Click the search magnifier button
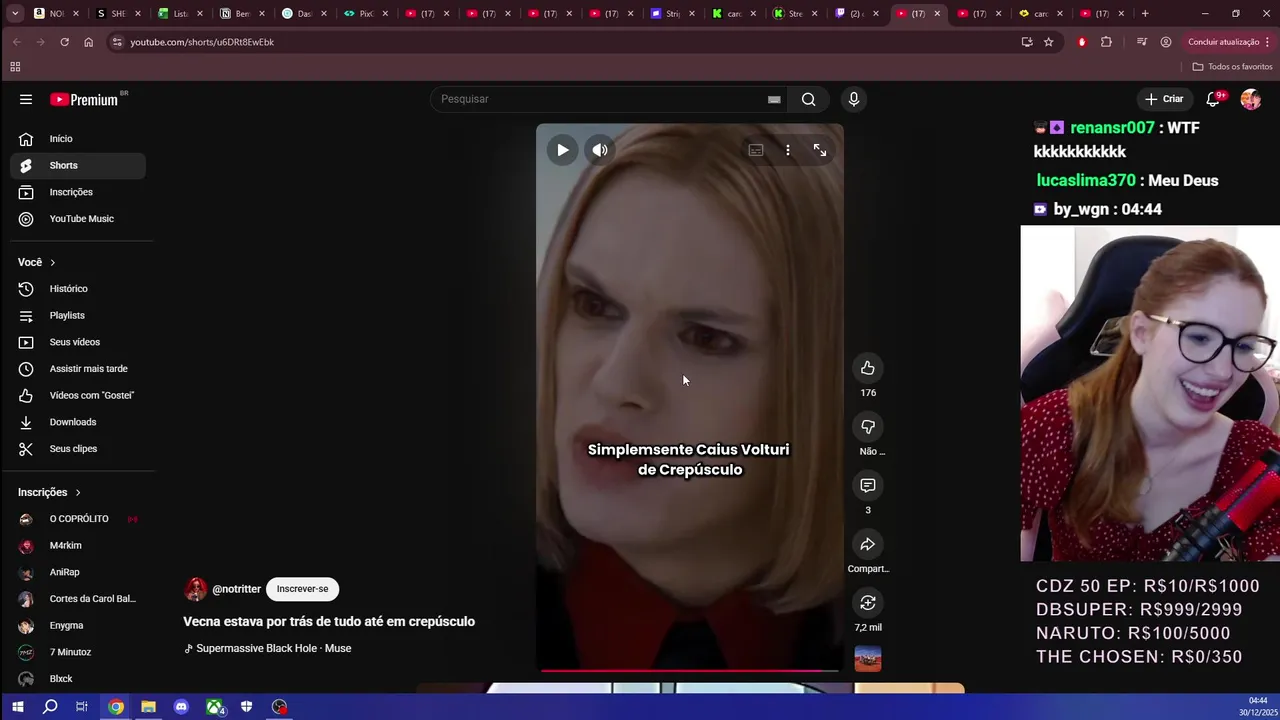 (x=808, y=99)
